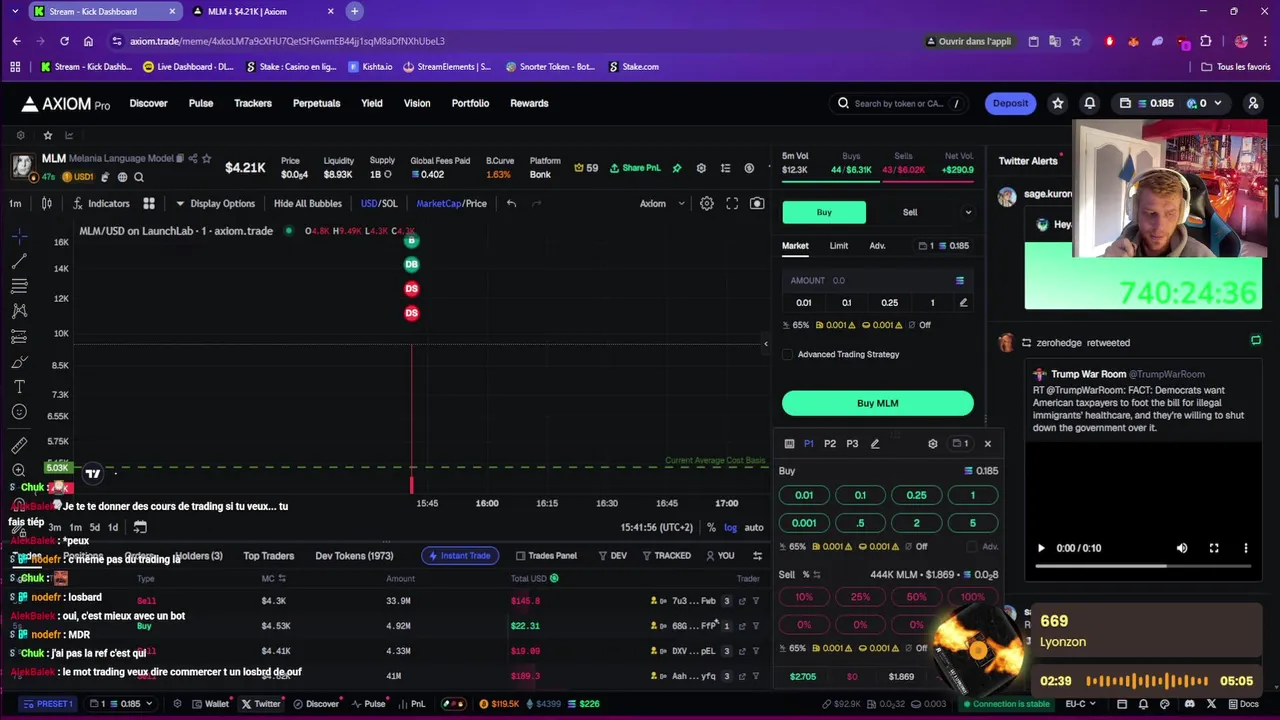This screenshot has height=720, width=1280.
Task: Open instant trade panel settings gear
Action: pyautogui.click(x=933, y=443)
